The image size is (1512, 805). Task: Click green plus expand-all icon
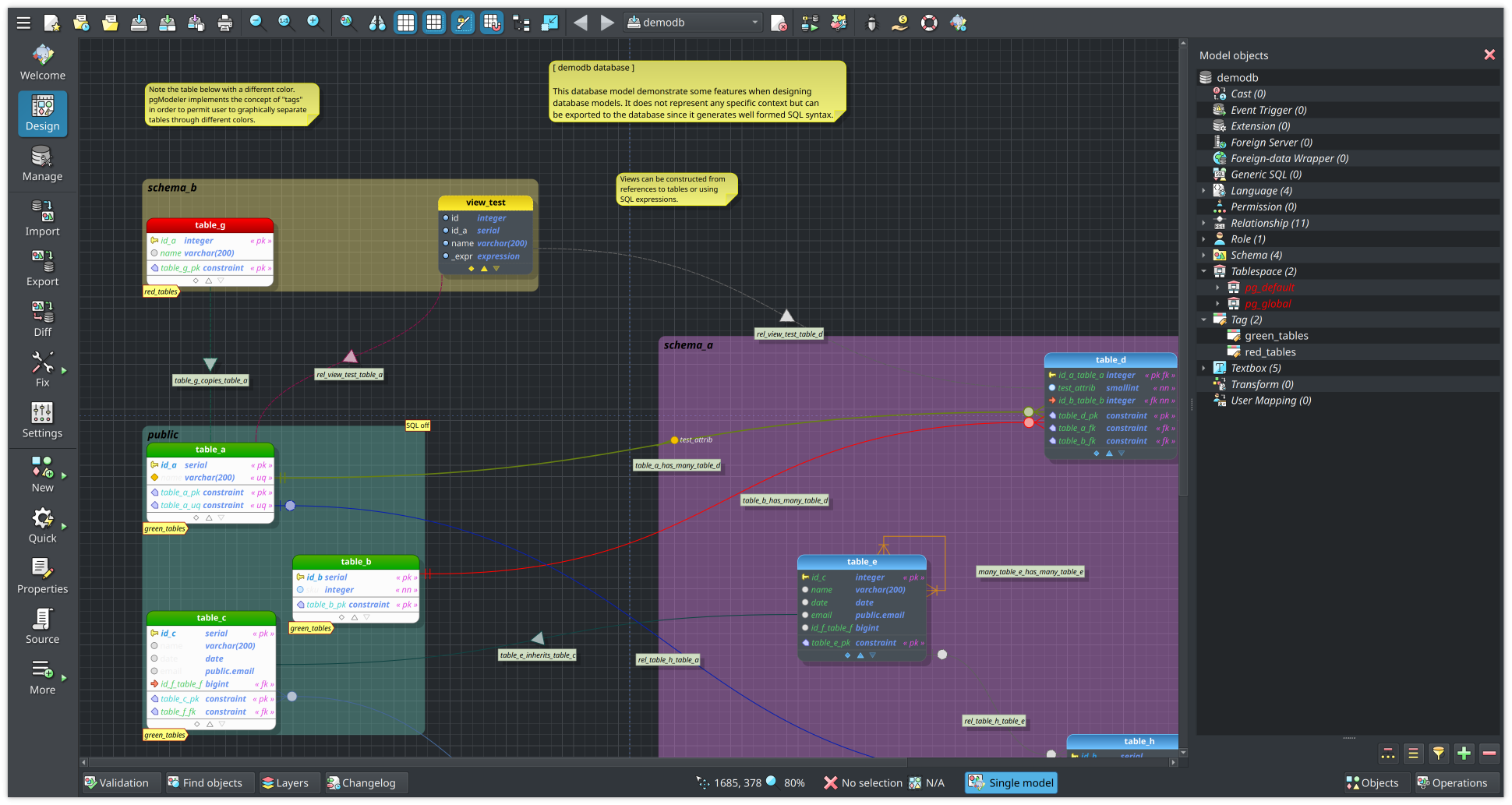pyautogui.click(x=1464, y=753)
